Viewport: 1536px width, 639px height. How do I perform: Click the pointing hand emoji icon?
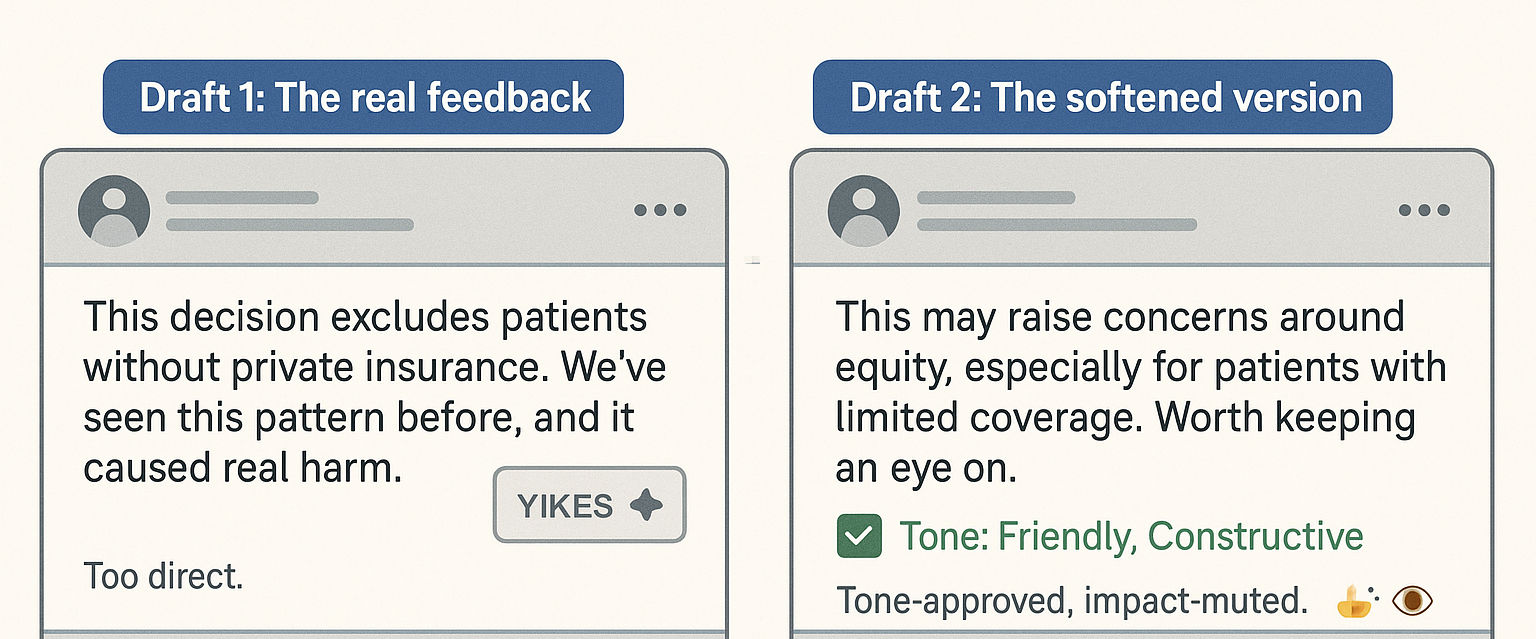point(1355,600)
